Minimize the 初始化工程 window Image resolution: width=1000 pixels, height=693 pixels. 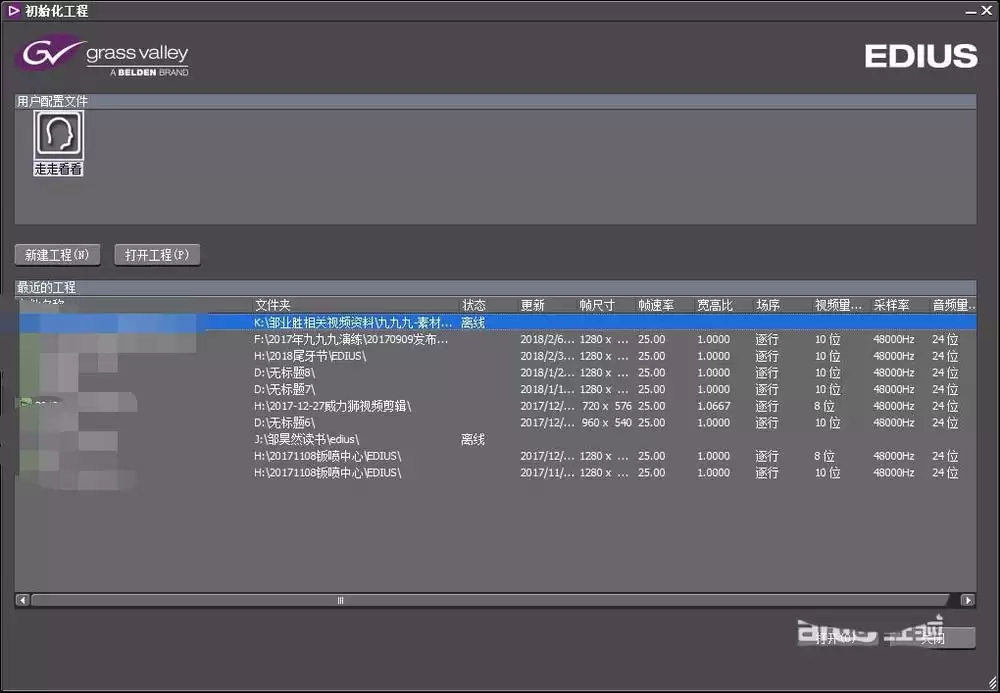tap(971, 11)
